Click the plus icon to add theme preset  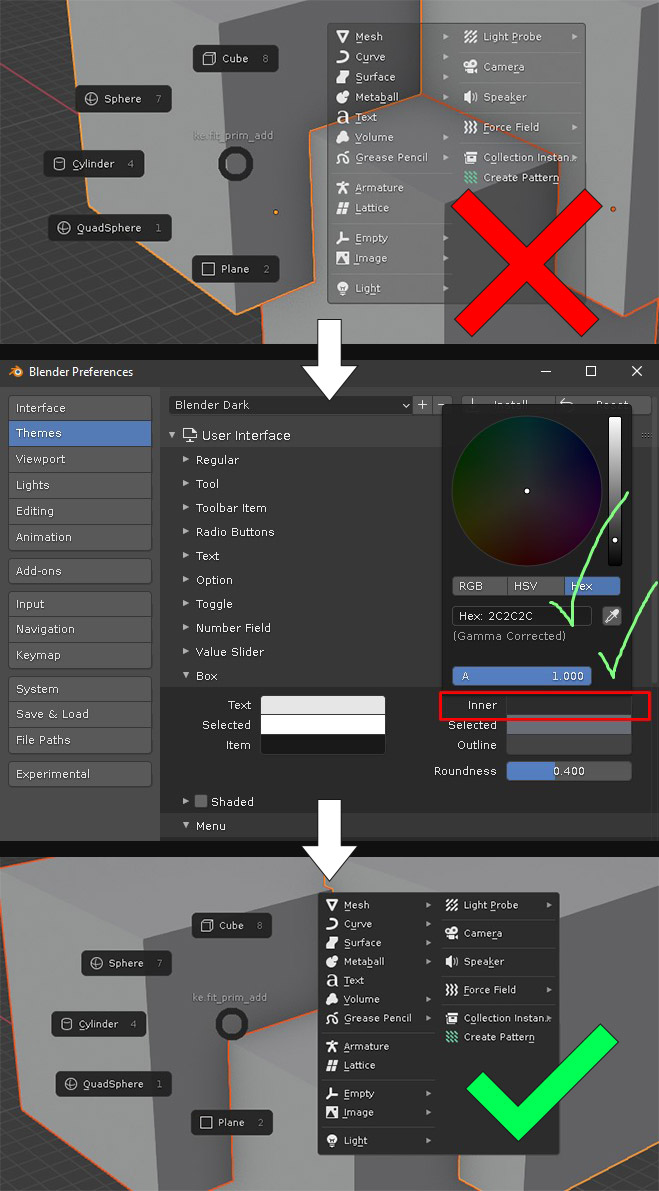[423, 405]
